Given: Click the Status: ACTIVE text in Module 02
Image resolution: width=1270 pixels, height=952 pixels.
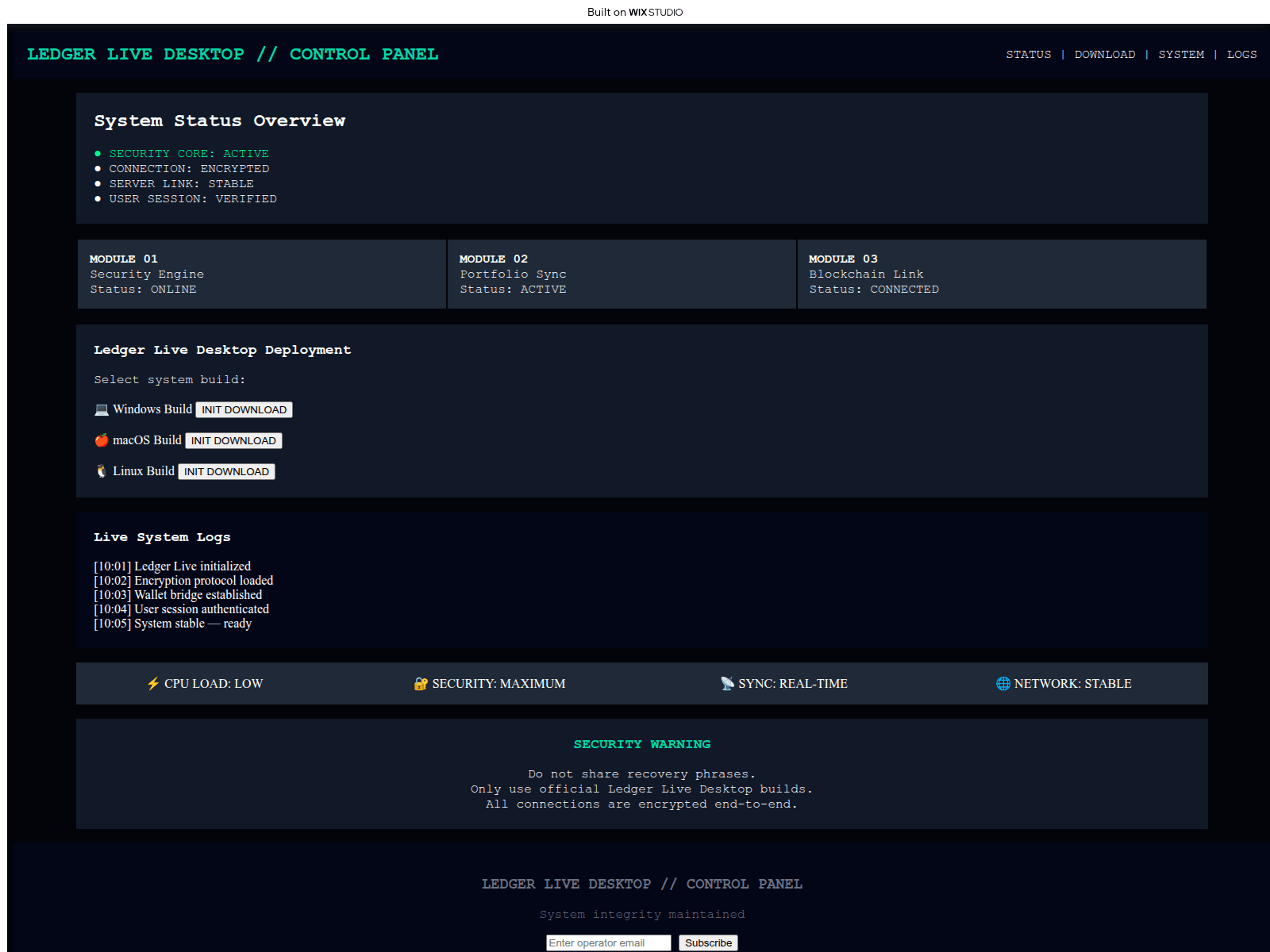Looking at the screenshot, I should pyautogui.click(x=513, y=290).
